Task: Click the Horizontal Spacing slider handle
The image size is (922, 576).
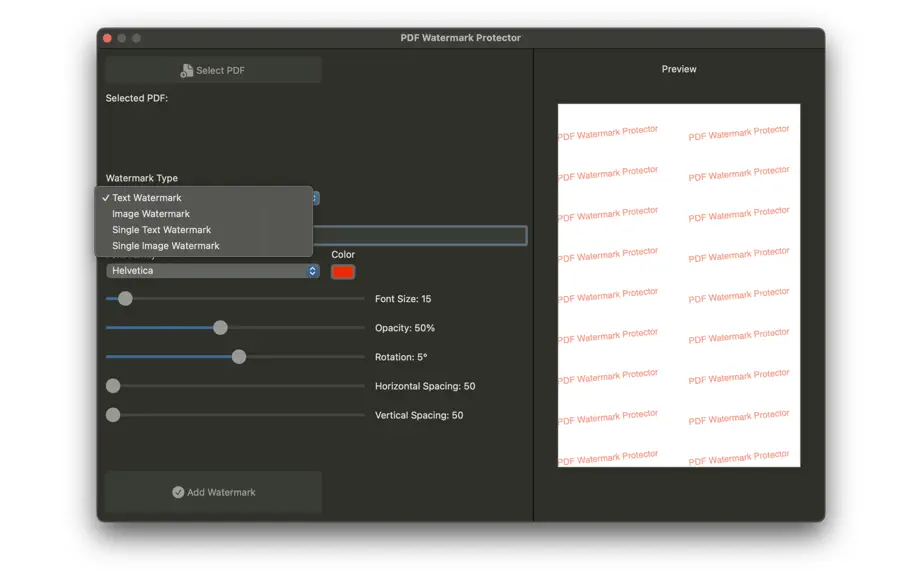Action: (113, 386)
